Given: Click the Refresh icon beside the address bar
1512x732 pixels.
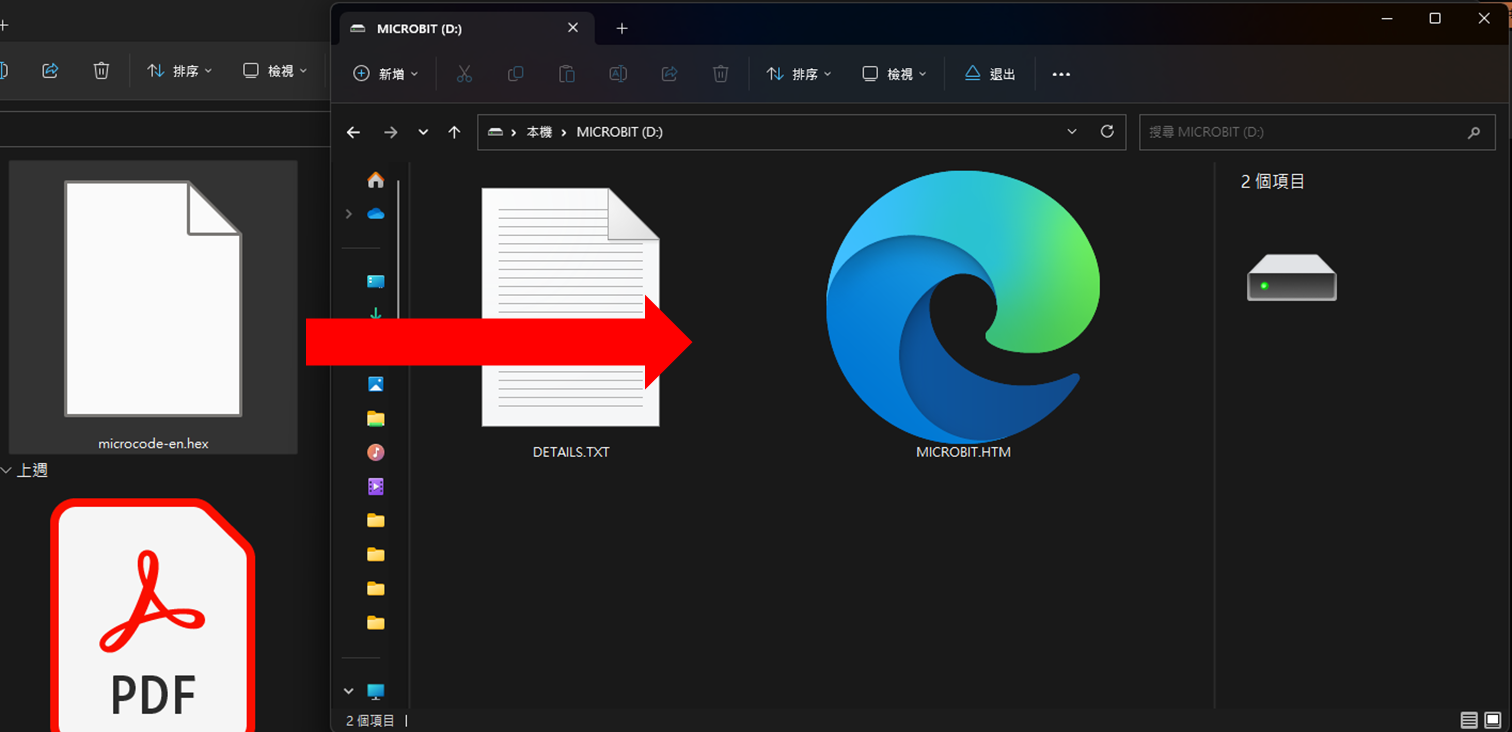Looking at the screenshot, I should coord(1106,132).
